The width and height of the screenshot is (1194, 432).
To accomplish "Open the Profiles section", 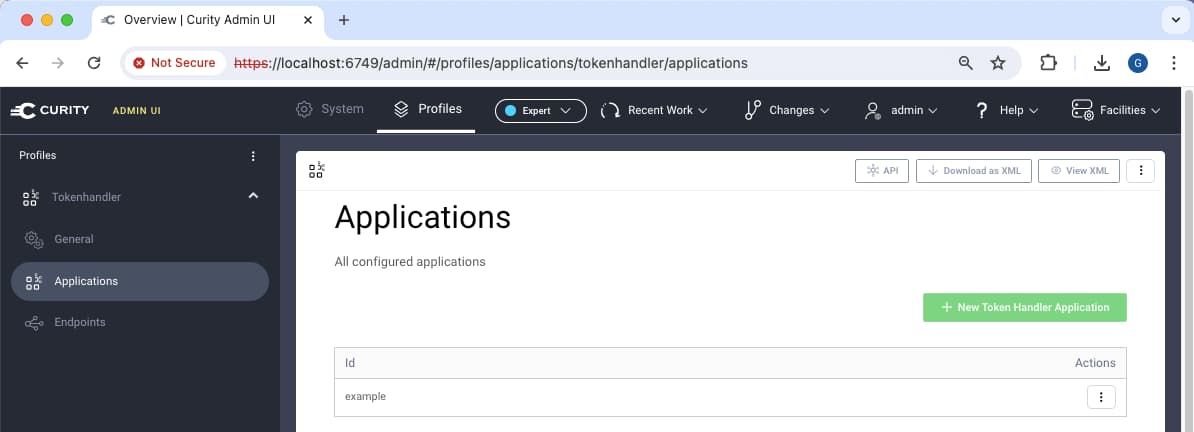I will point(427,109).
